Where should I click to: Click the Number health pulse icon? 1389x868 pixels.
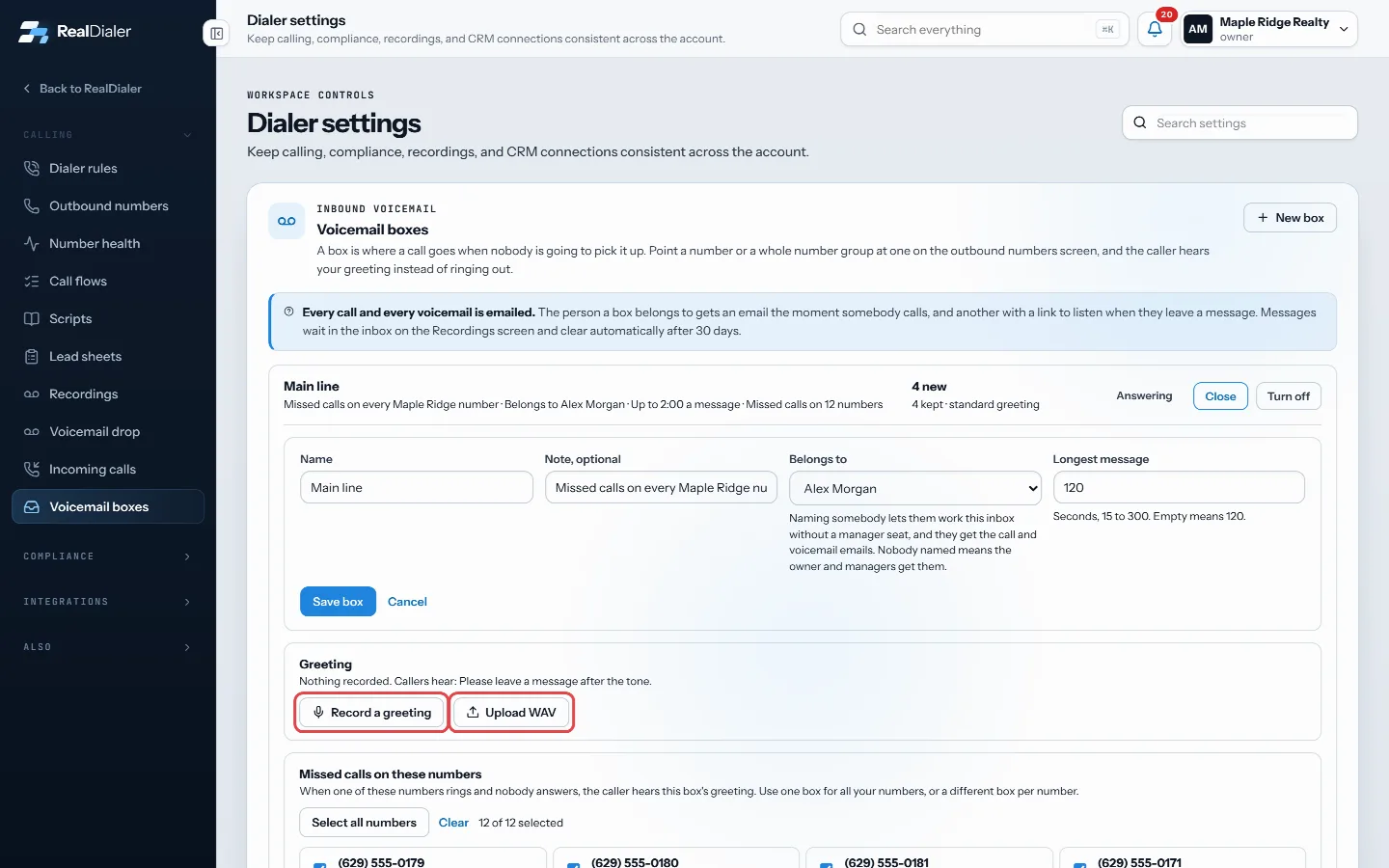pos(32,244)
